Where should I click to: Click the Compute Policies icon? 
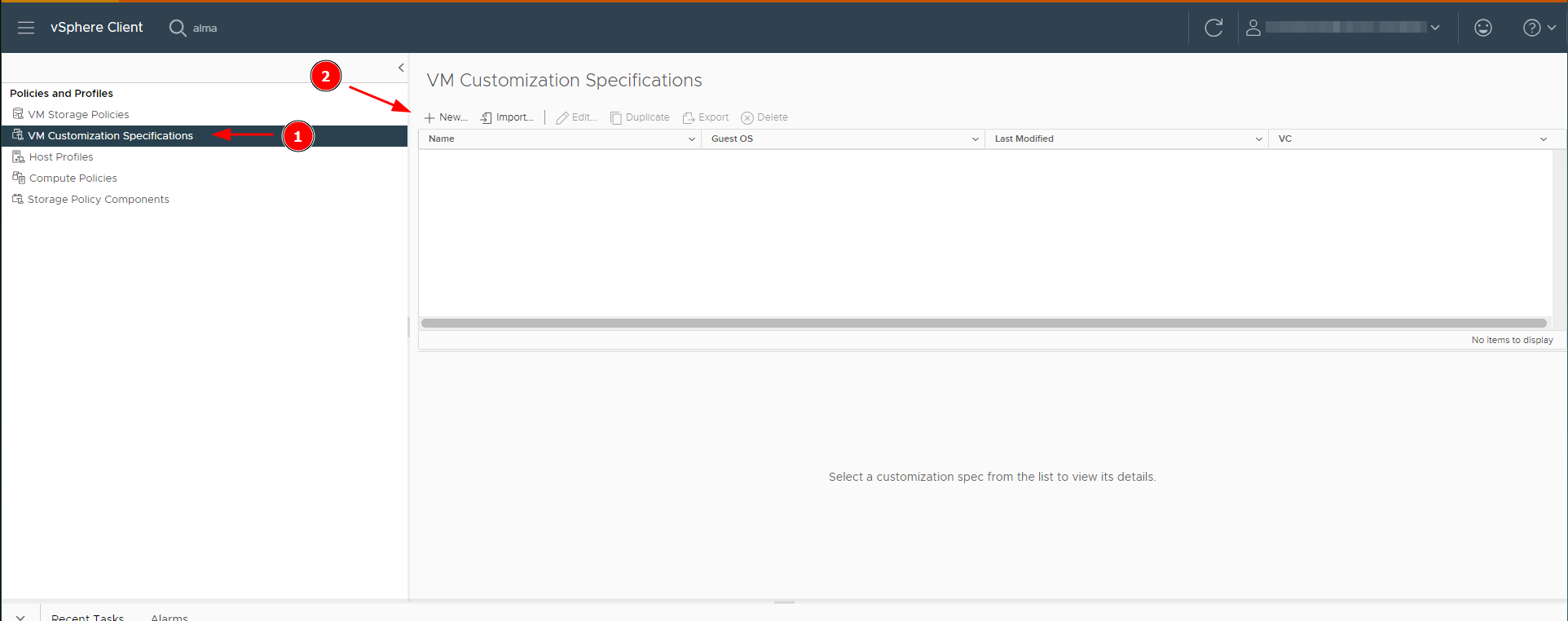[x=18, y=178]
